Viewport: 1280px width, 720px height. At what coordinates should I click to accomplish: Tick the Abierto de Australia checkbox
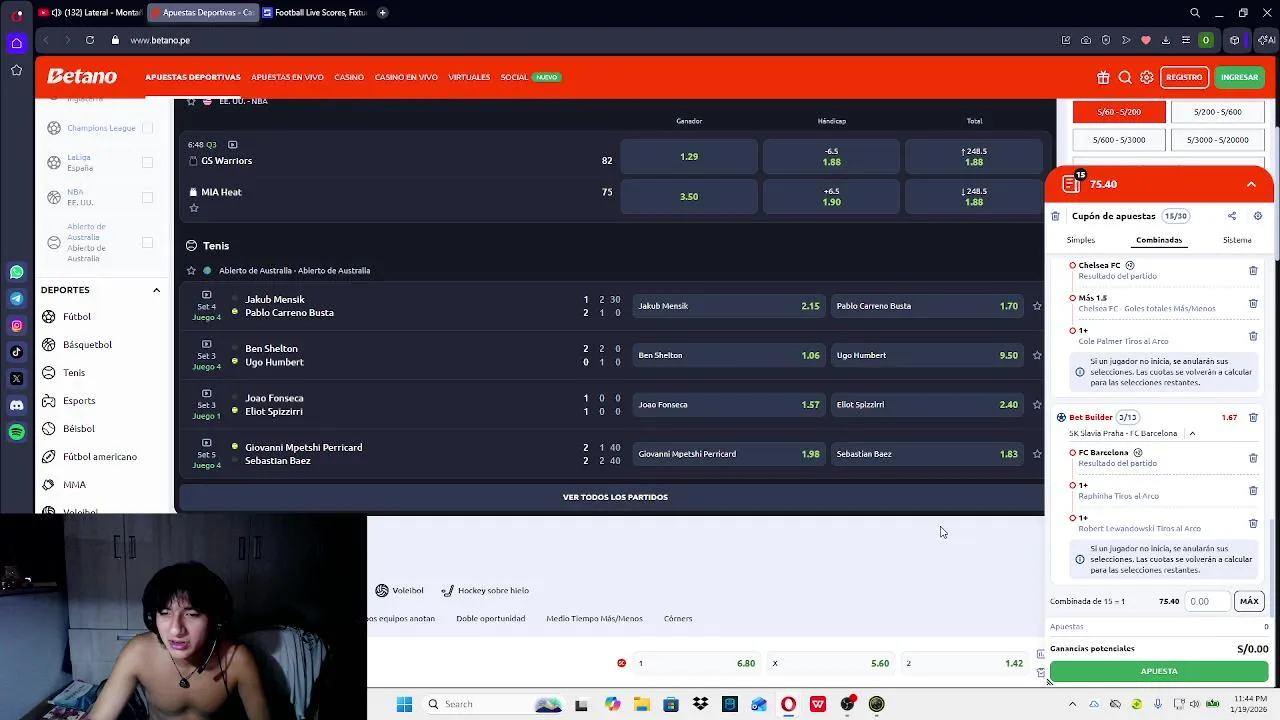pyautogui.click(x=148, y=242)
